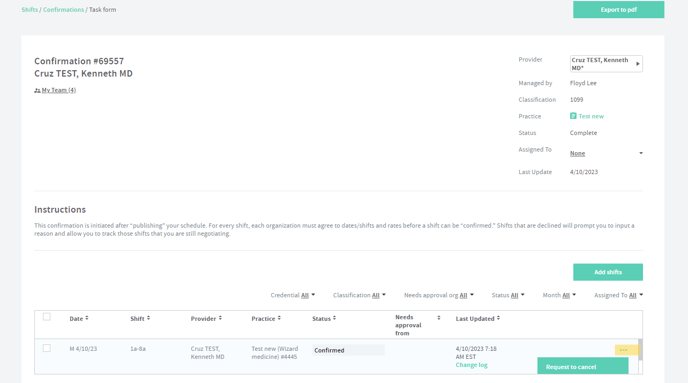The height and width of the screenshot is (383, 688).
Task: Click the Instructions heading
Action: 60,210
